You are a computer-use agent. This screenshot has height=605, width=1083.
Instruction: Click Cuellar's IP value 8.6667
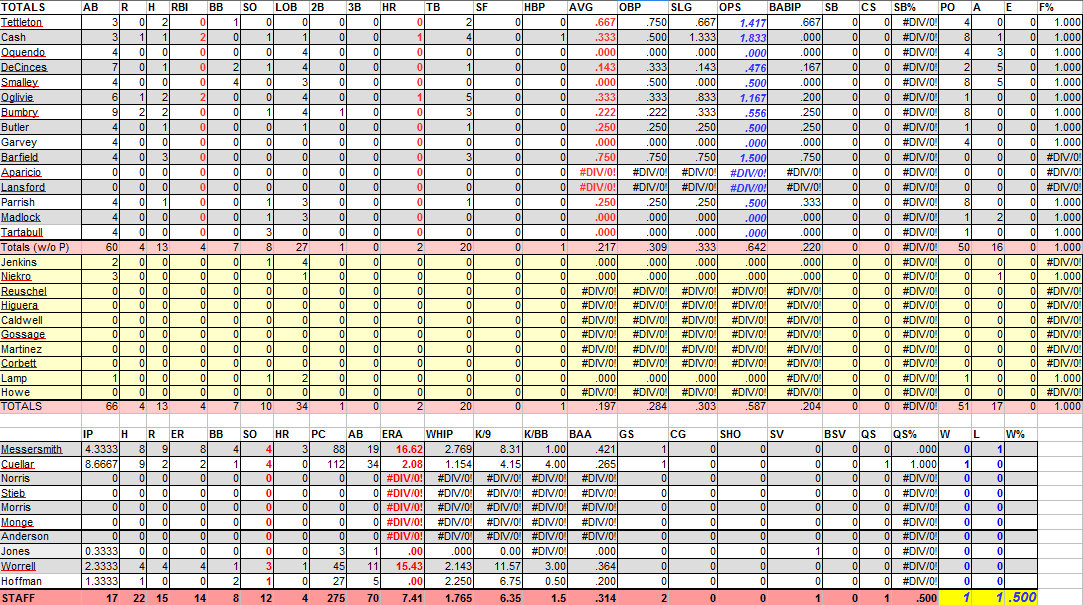[100, 464]
